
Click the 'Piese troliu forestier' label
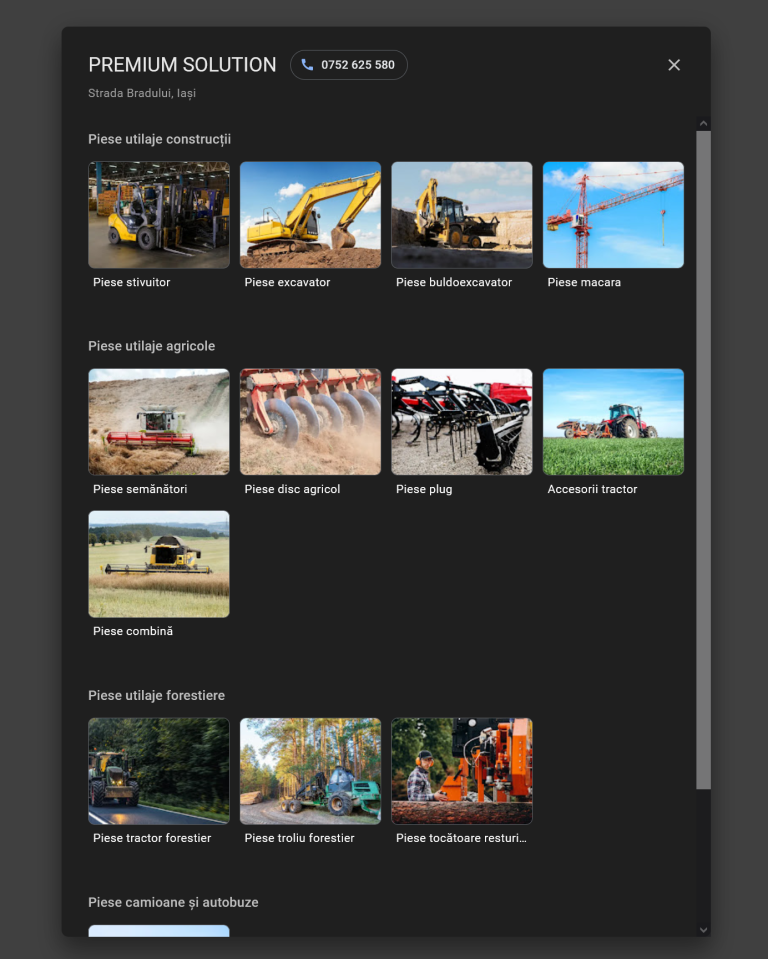pyautogui.click(x=299, y=838)
